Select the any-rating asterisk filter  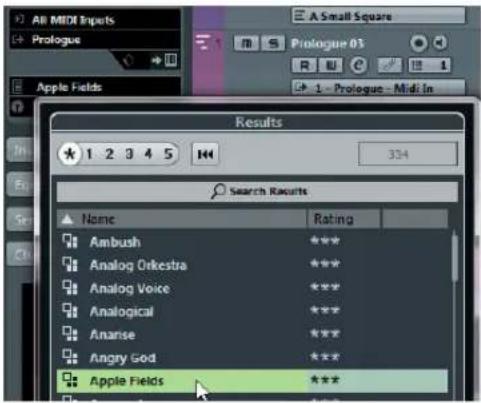tap(70, 154)
